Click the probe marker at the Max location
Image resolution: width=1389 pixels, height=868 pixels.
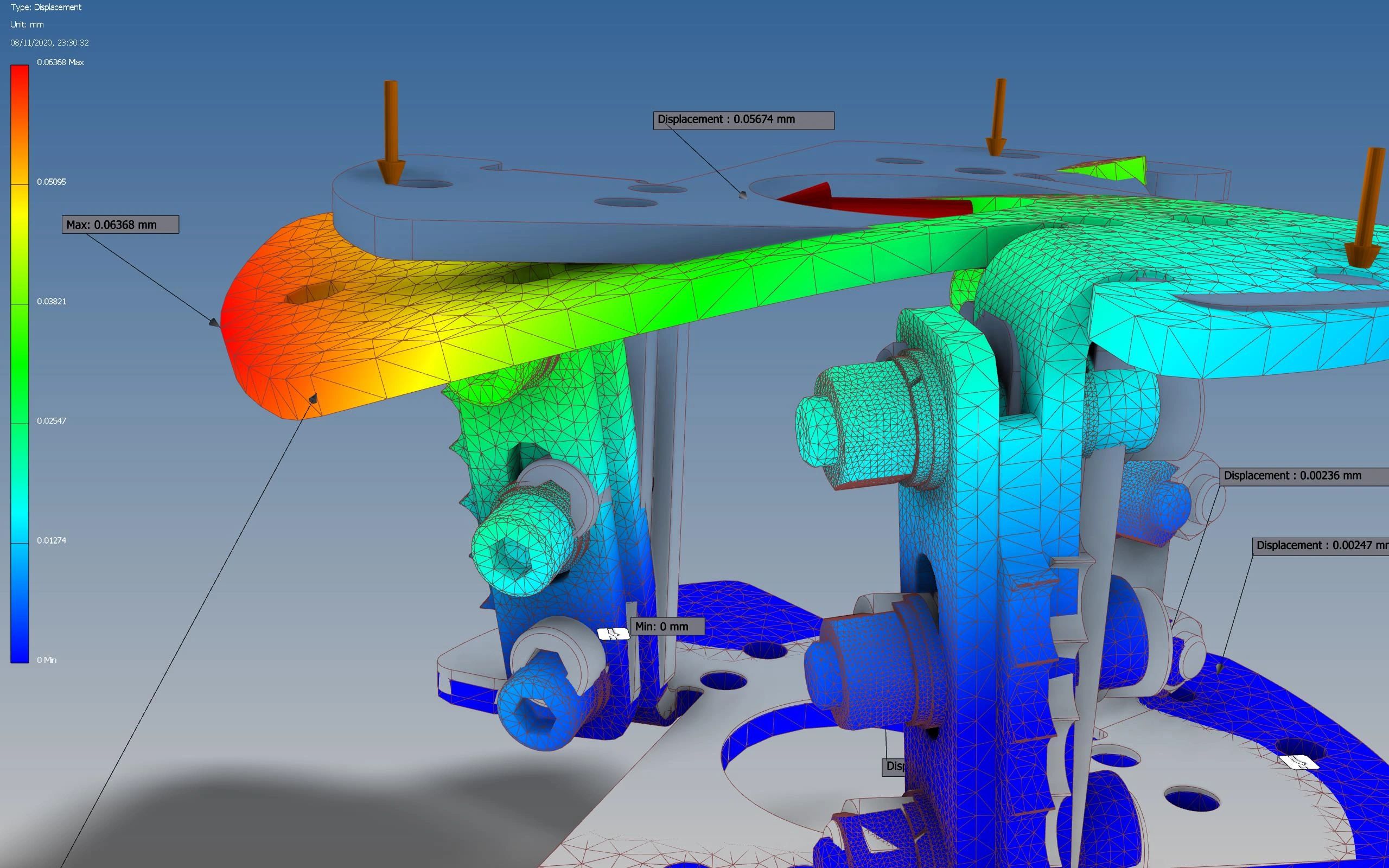[214, 323]
